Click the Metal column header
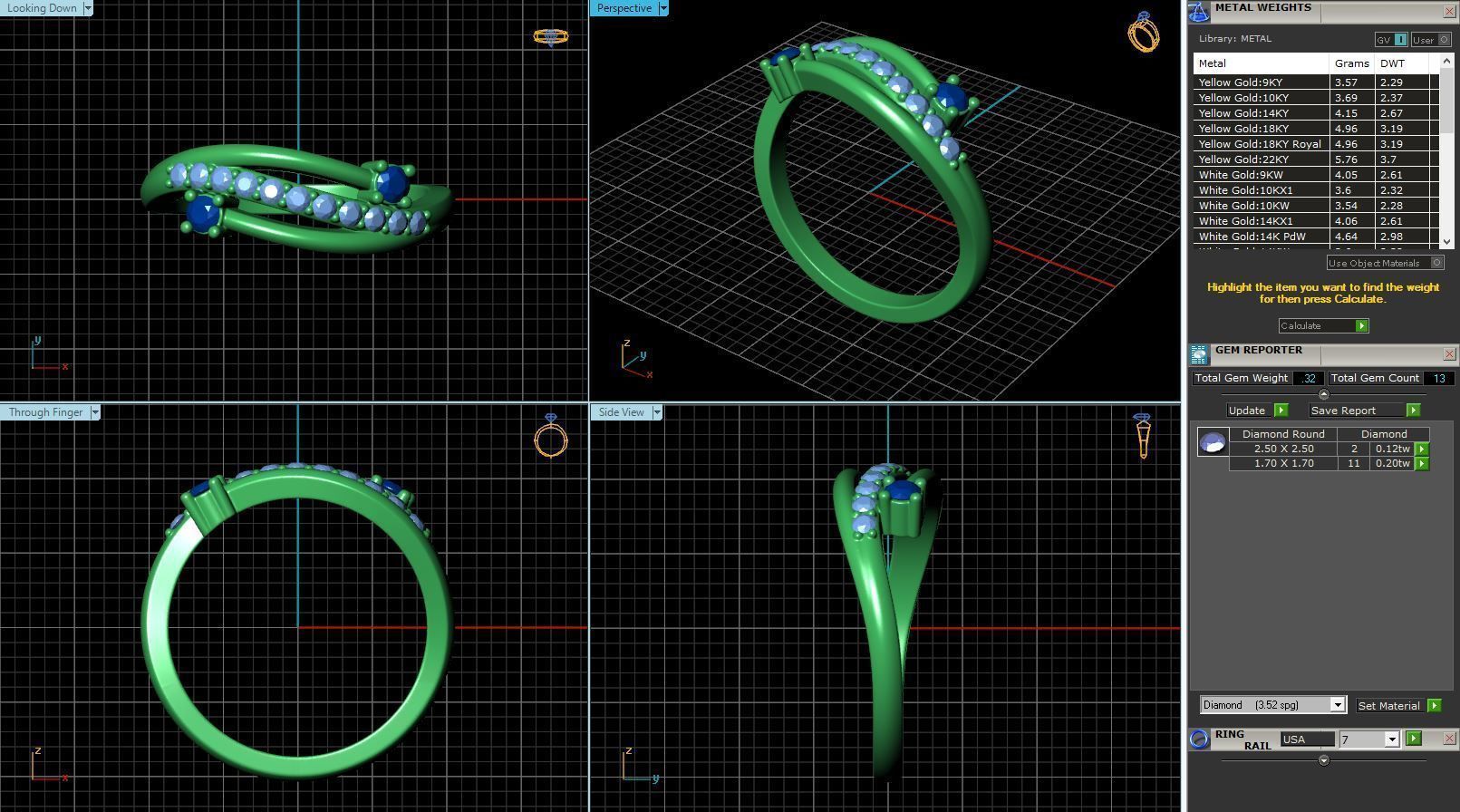Screen dimensions: 1460x812 point(1262,63)
